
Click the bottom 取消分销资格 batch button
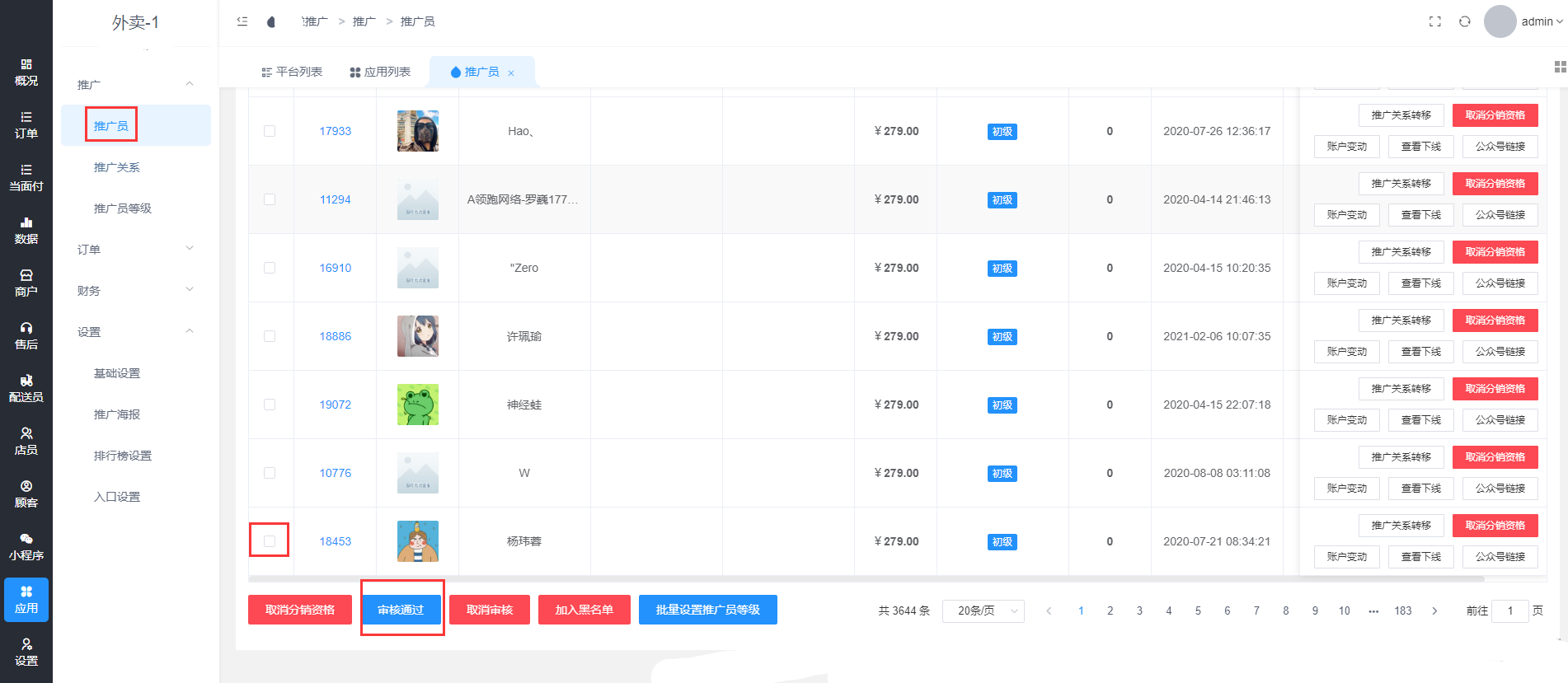click(x=300, y=610)
